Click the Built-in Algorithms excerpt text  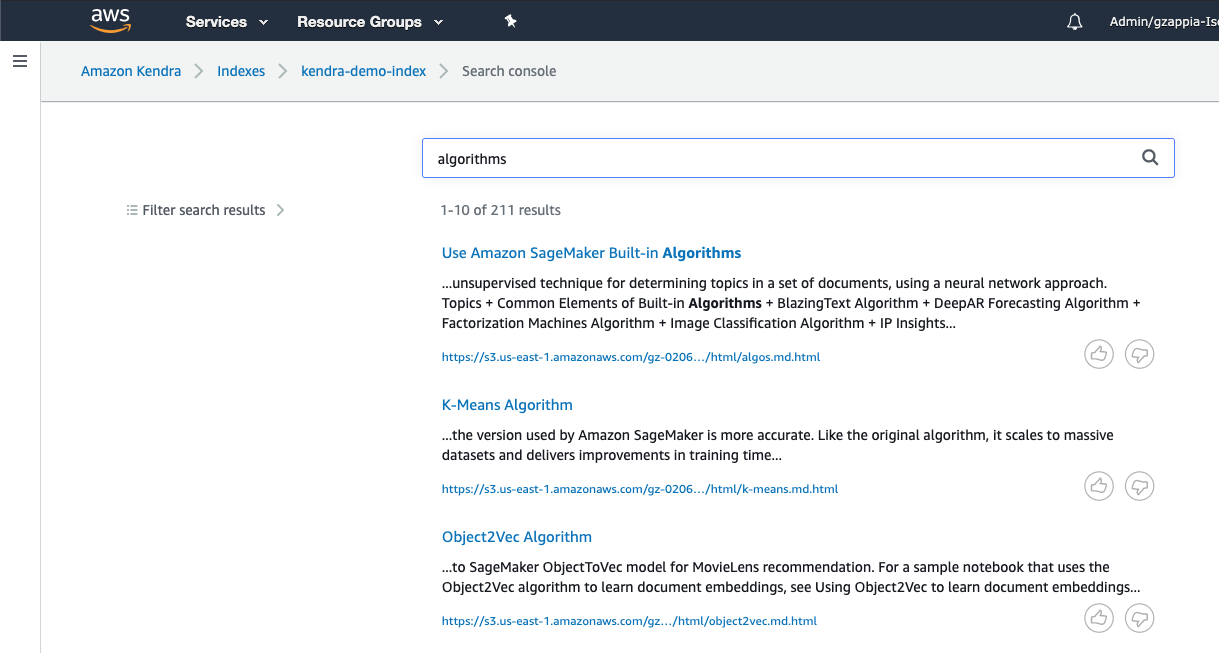click(791, 303)
